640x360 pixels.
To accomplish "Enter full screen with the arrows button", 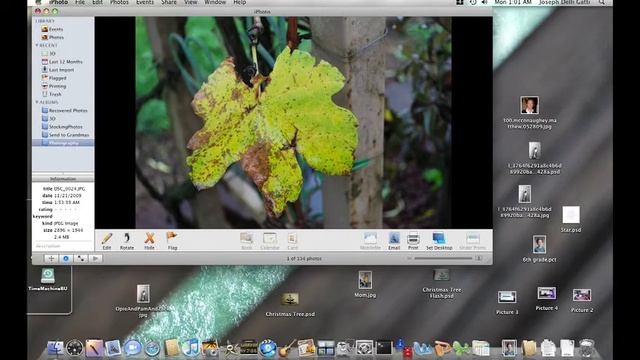I will tap(81, 258).
